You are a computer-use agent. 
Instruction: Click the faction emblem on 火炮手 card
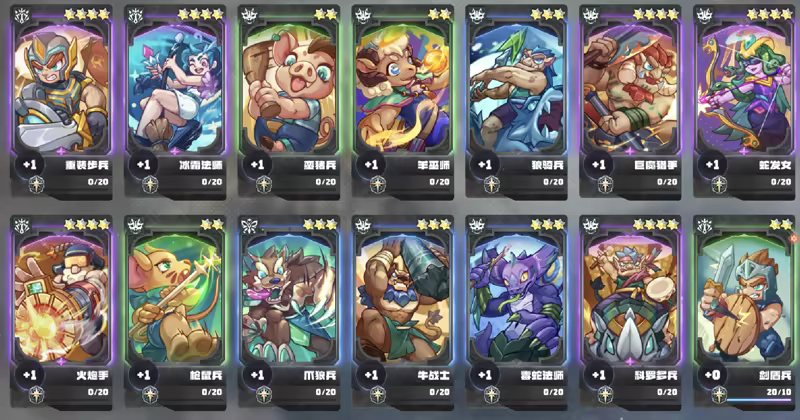pos(21,226)
